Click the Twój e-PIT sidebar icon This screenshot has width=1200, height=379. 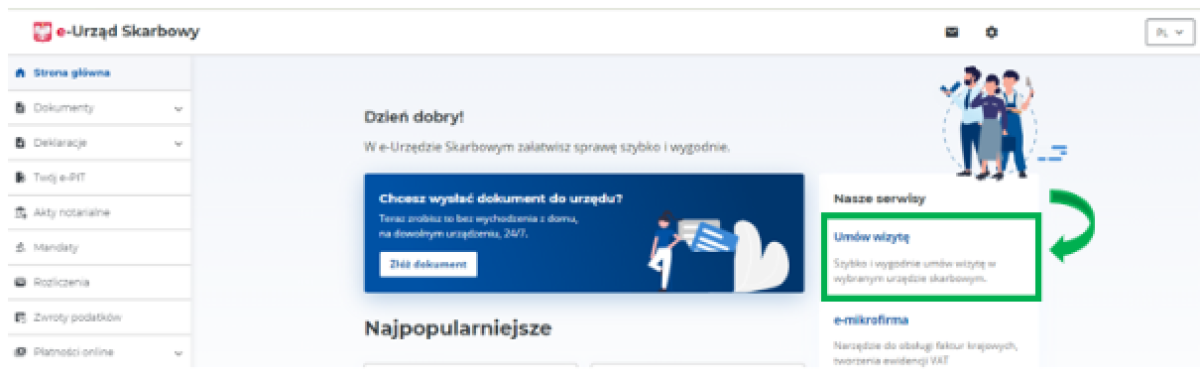point(20,177)
